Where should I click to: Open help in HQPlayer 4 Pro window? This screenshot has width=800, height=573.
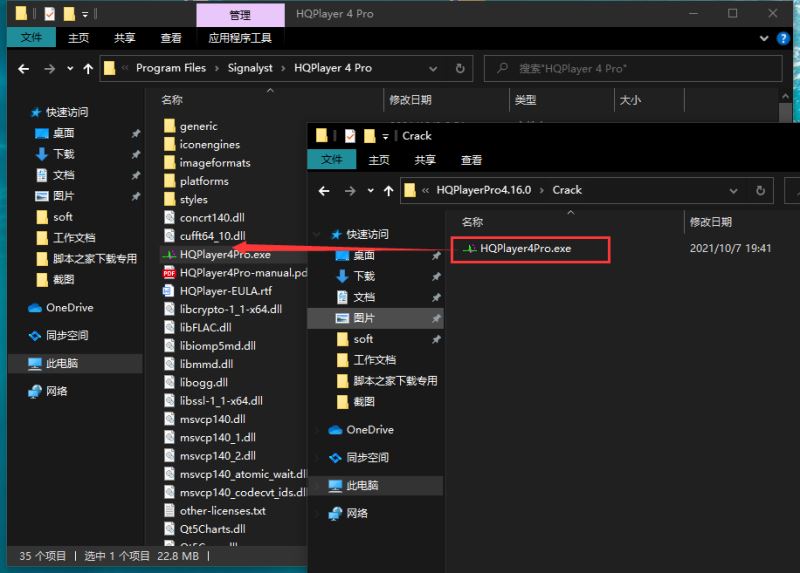click(x=783, y=38)
